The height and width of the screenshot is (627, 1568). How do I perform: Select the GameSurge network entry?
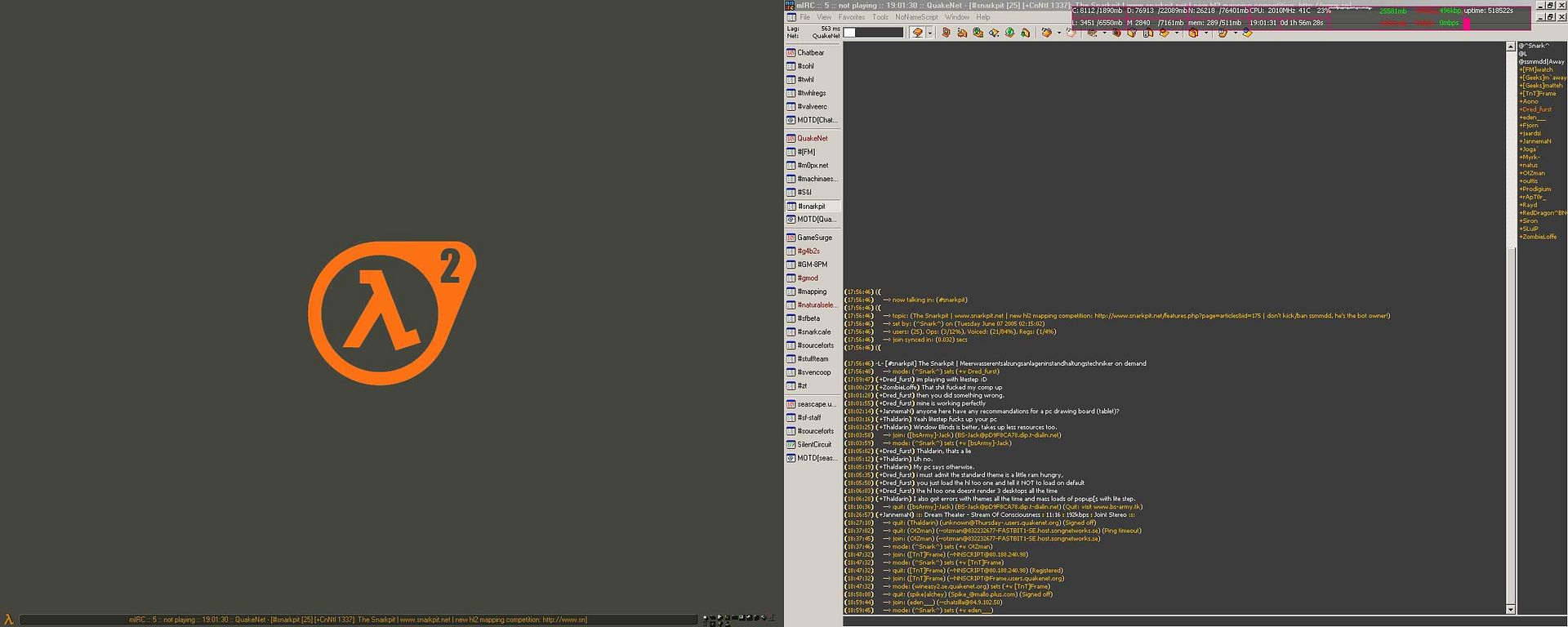point(814,238)
